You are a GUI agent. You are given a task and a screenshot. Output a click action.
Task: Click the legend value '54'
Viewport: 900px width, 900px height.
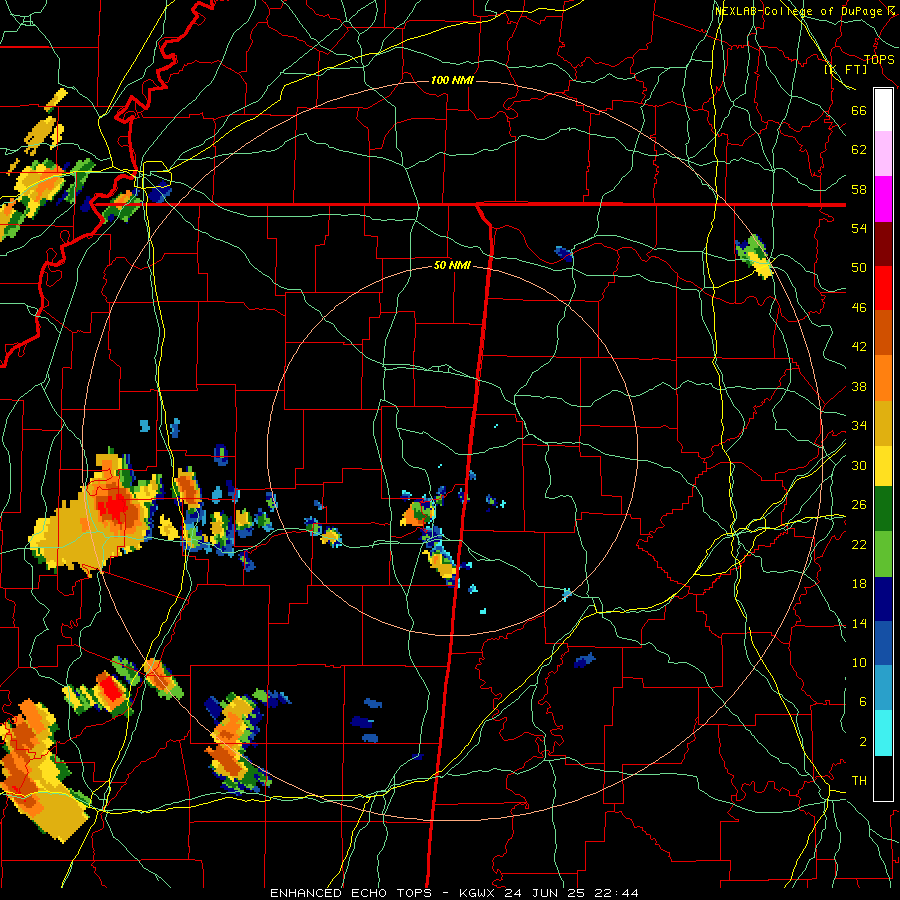(x=859, y=228)
